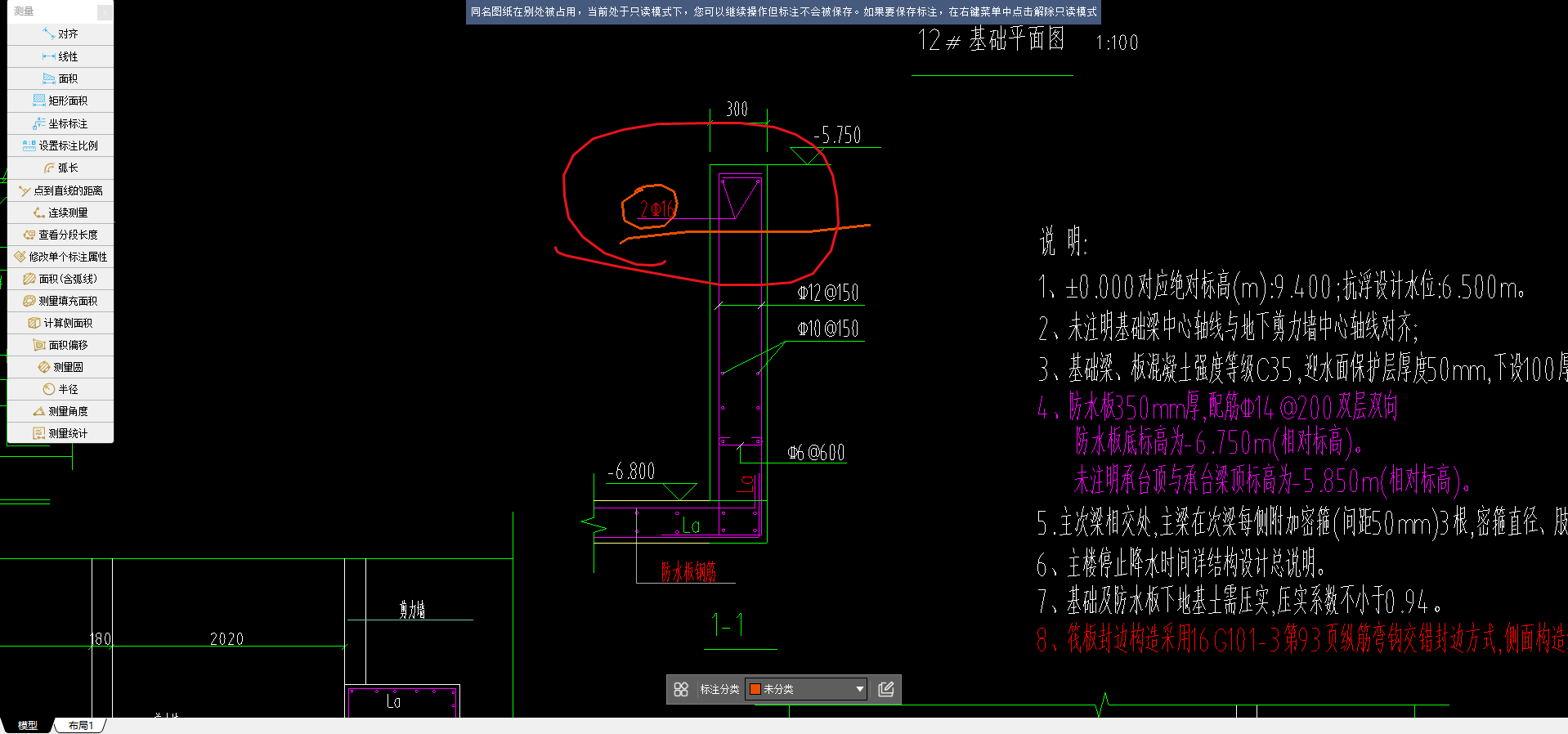Screen dimensions: 1568x734
Task: Open 设置标注比例 annotation scale setting
Action: 60,145
